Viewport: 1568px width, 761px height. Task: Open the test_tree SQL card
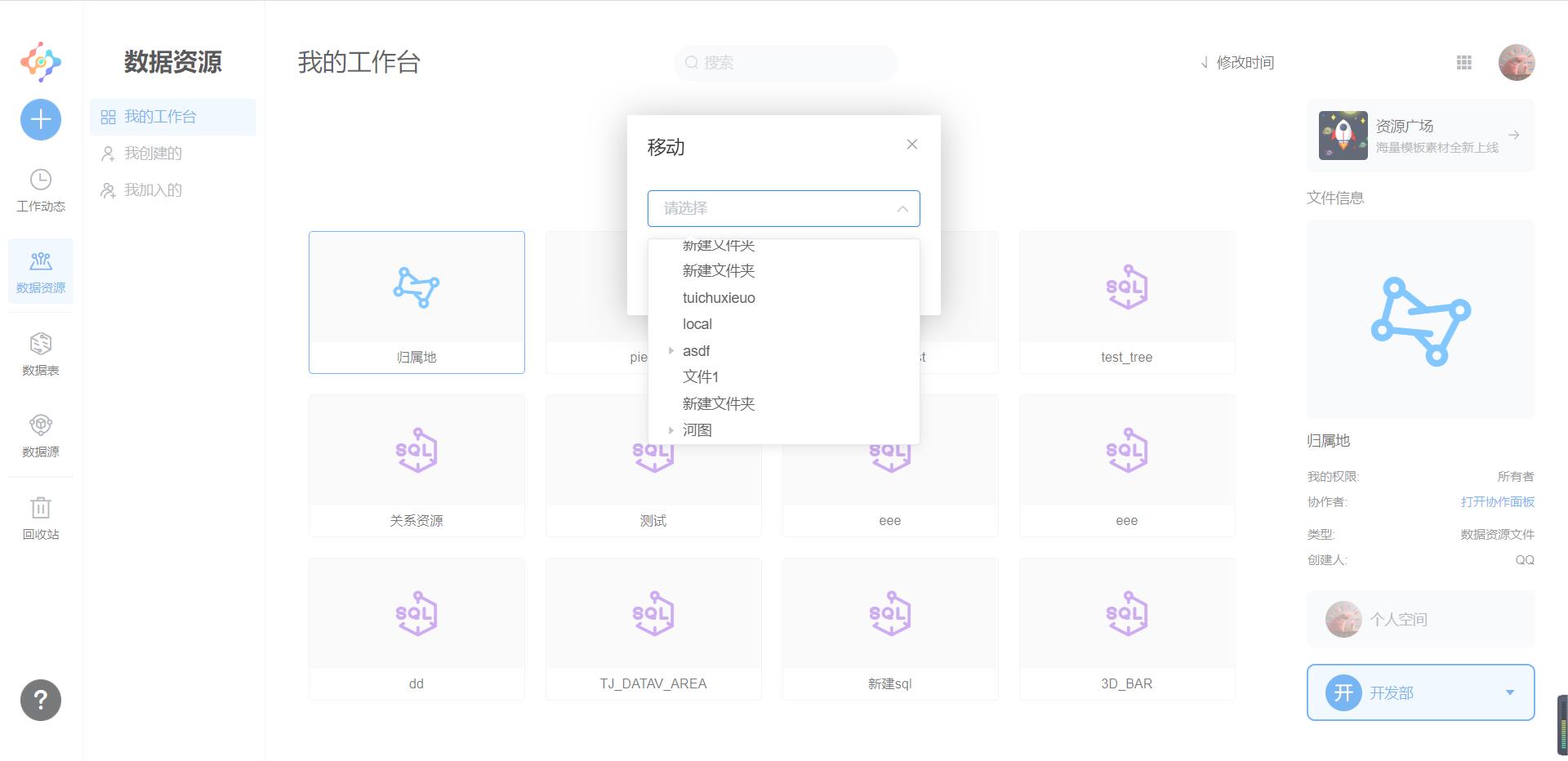coord(1127,302)
